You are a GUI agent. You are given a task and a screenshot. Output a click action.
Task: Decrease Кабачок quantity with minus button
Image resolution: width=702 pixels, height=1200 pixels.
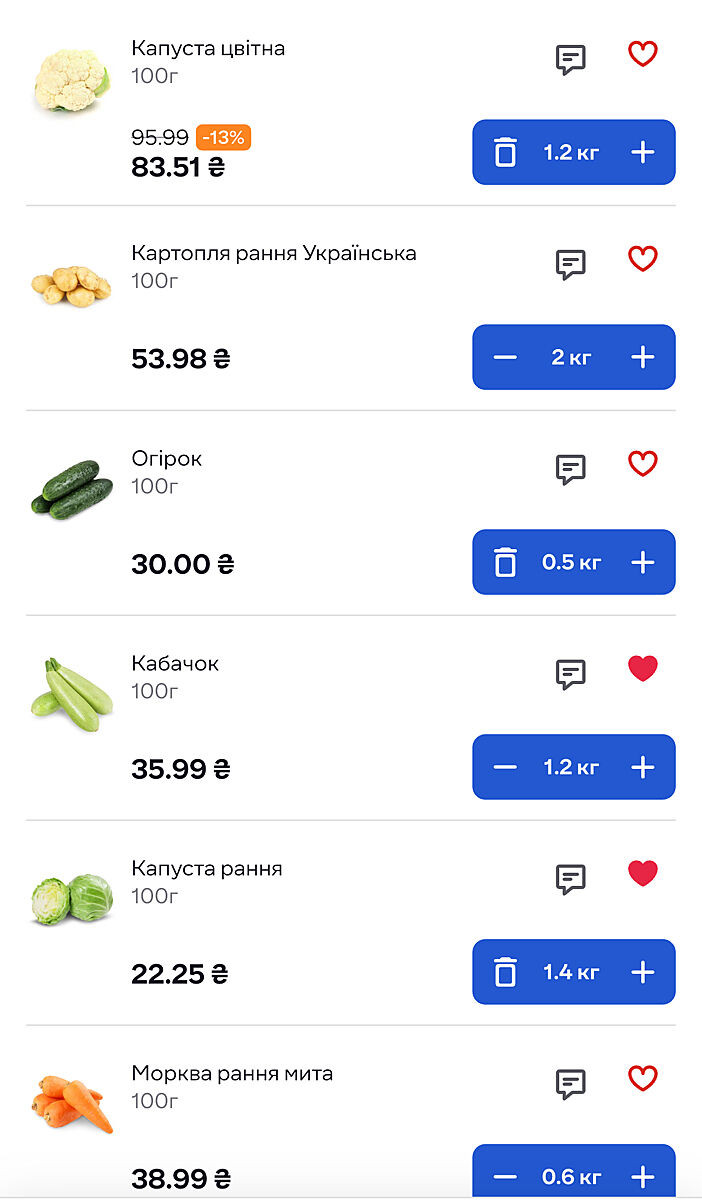[x=506, y=767]
